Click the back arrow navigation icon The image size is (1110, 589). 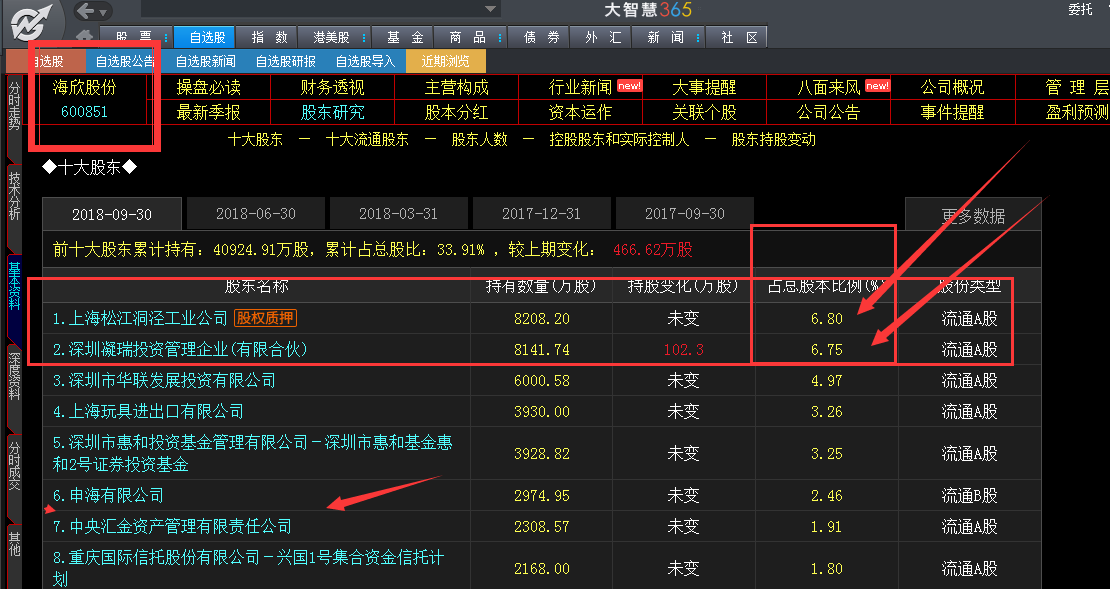tap(85, 11)
